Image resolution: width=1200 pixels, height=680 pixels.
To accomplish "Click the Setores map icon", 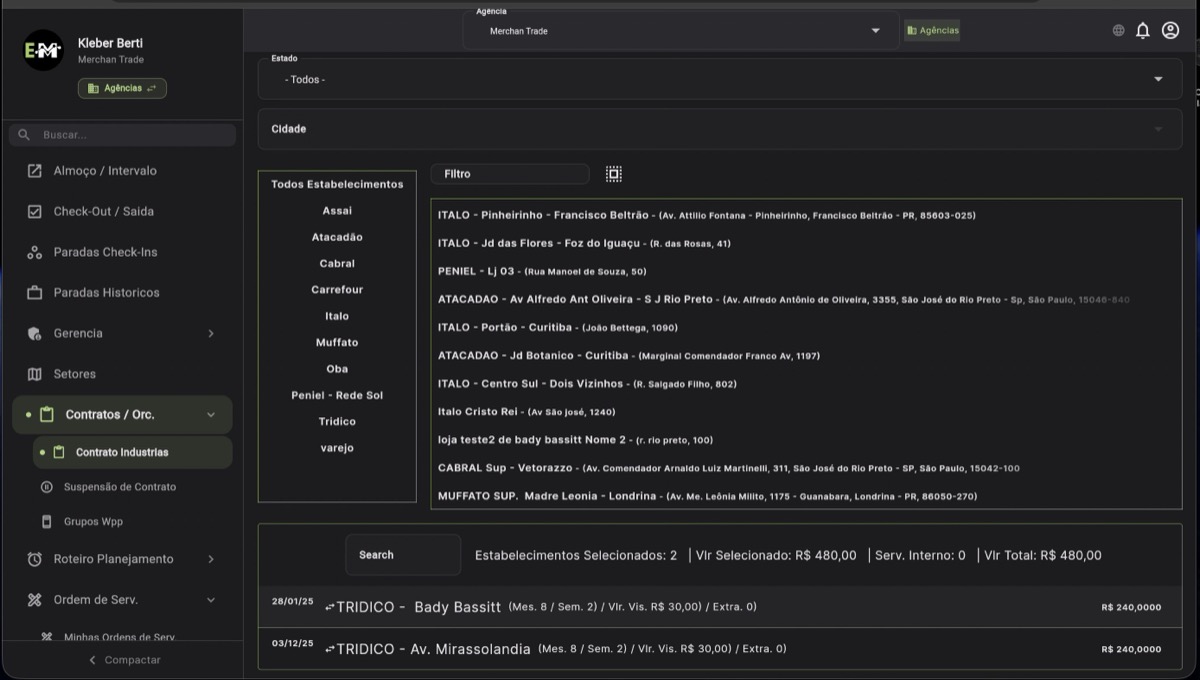I will point(35,374).
